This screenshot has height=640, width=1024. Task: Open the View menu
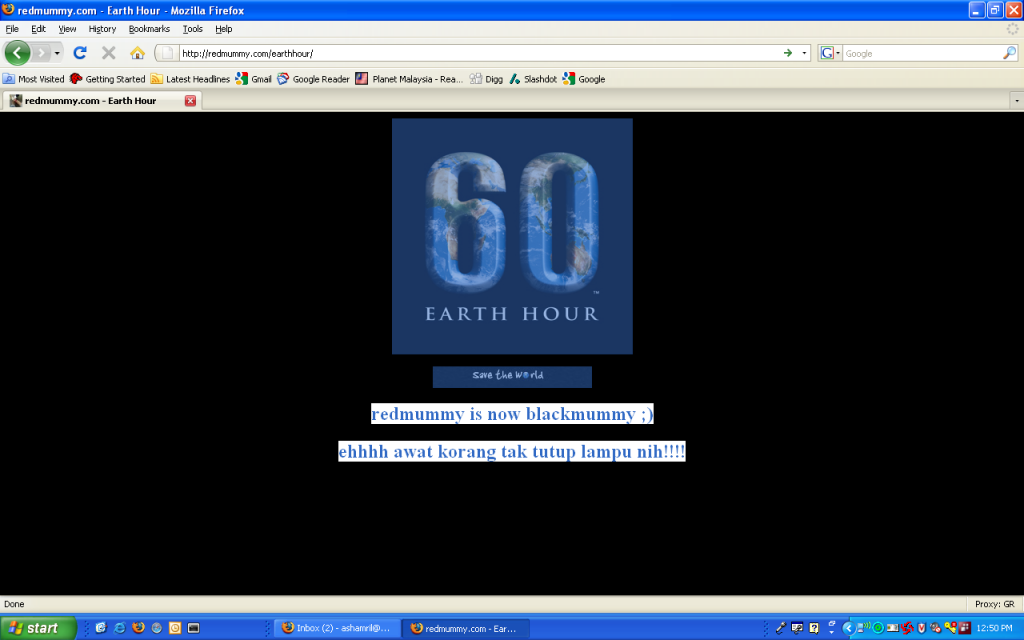[x=67, y=29]
